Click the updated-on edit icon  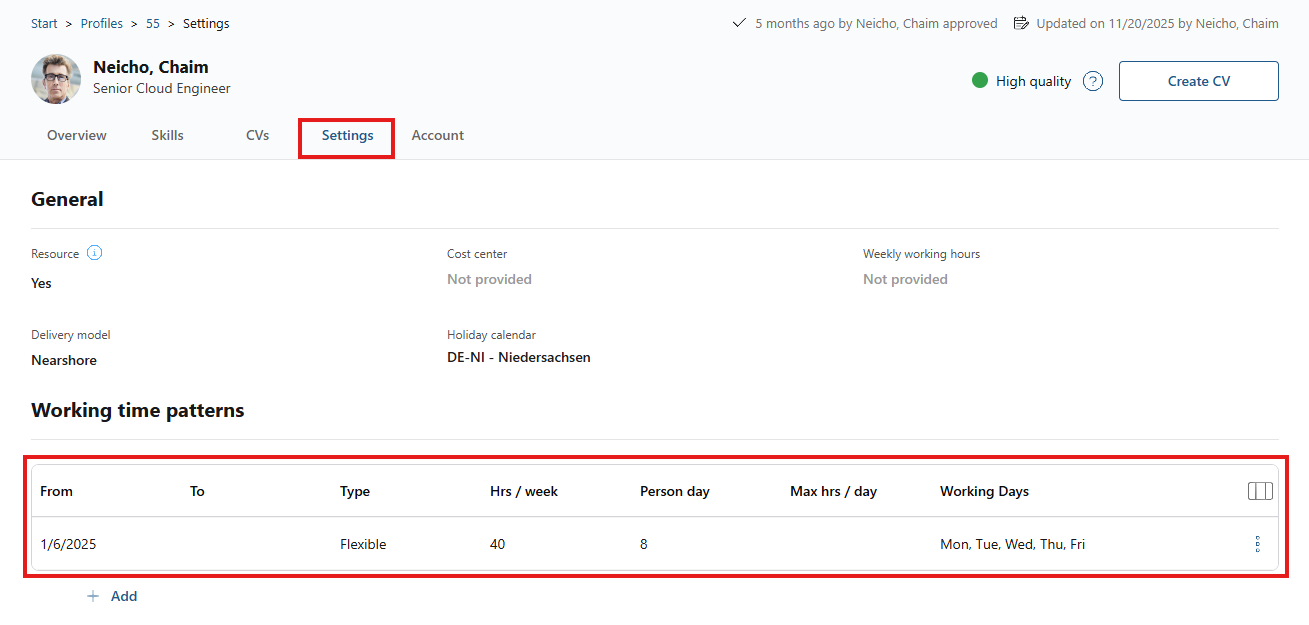(x=1021, y=23)
